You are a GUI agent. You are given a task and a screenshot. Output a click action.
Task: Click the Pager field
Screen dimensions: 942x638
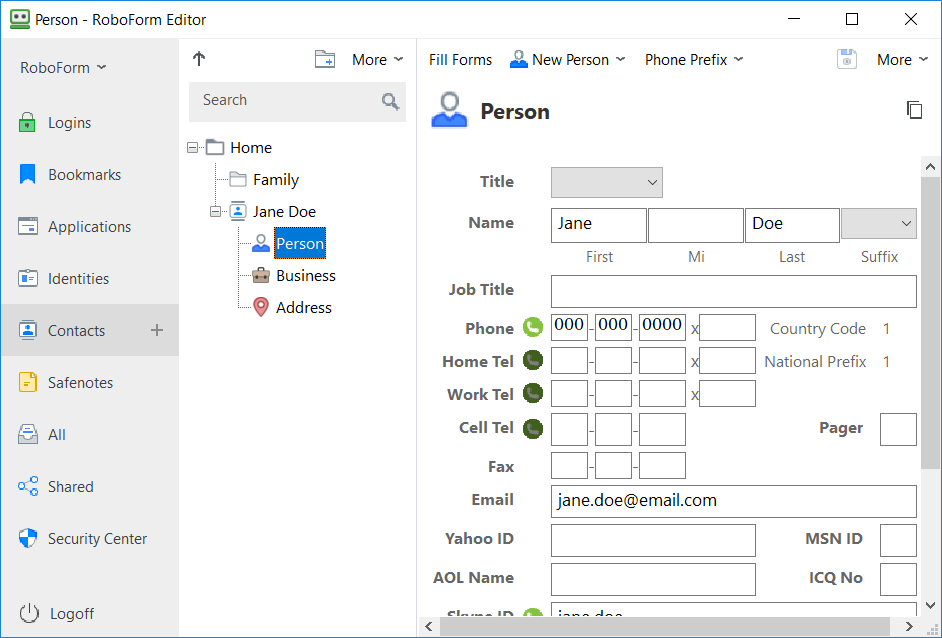click(x=898, y=429)
